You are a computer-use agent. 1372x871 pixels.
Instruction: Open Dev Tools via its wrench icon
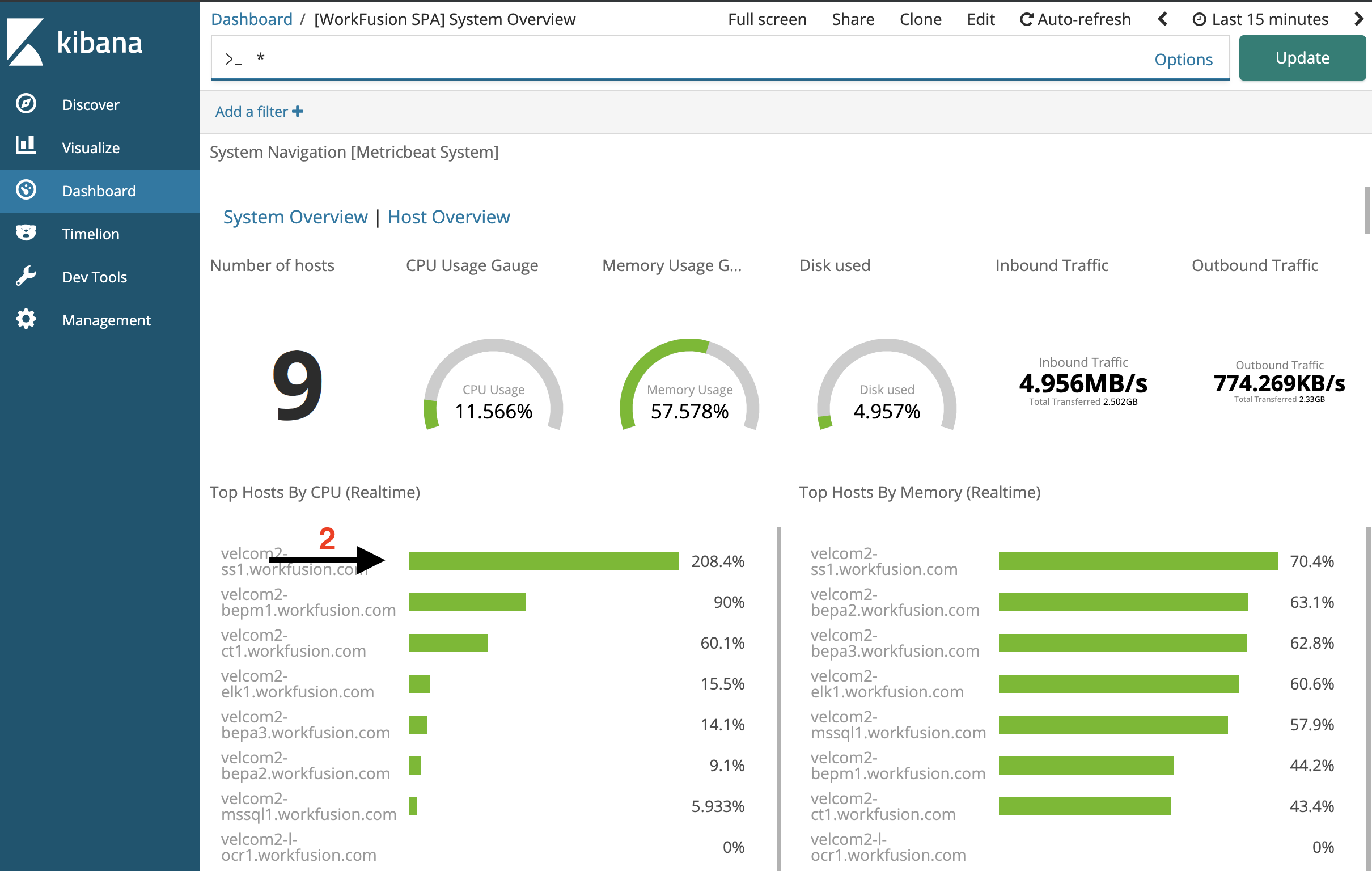(26, 276)
